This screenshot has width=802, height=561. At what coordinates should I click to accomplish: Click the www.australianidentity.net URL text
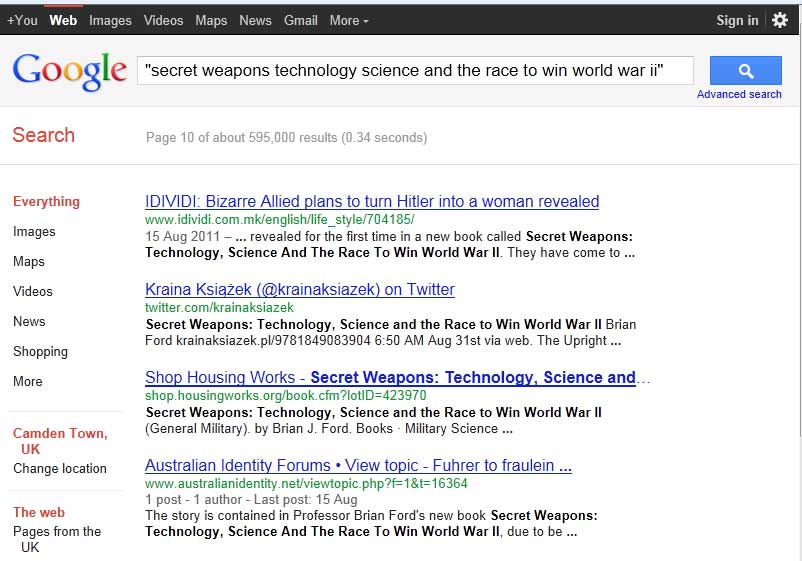point(306,483)
